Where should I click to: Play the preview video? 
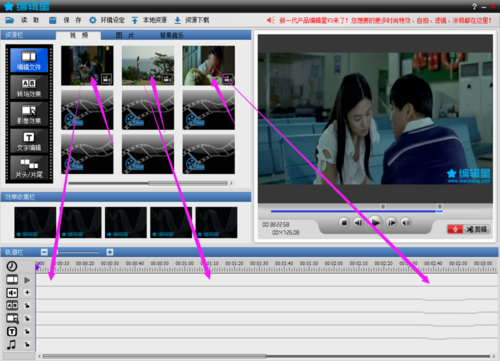375,222
